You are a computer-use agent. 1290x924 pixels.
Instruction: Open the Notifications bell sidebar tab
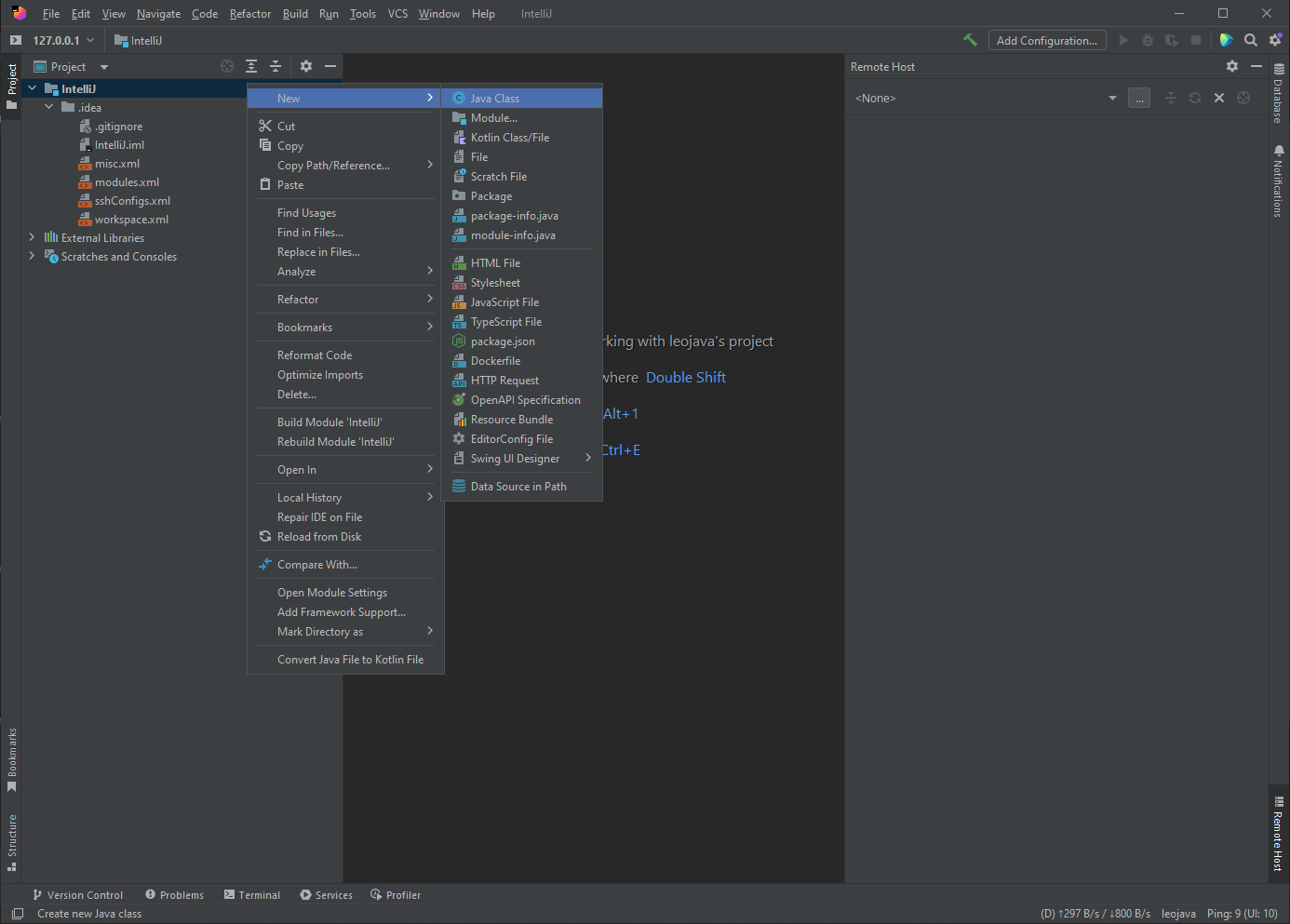(x=1279, y=181)
